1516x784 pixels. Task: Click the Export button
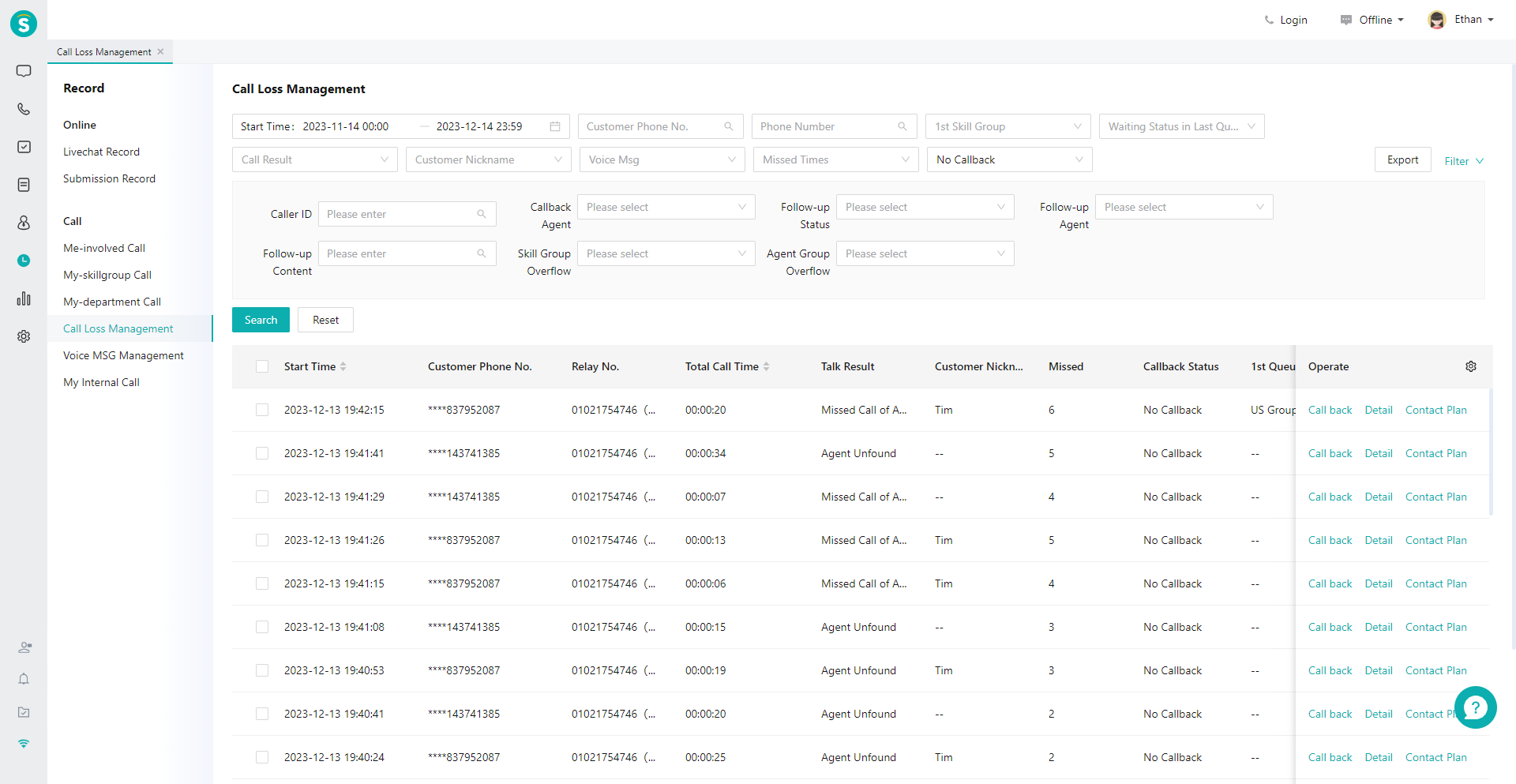[1402, 159]
